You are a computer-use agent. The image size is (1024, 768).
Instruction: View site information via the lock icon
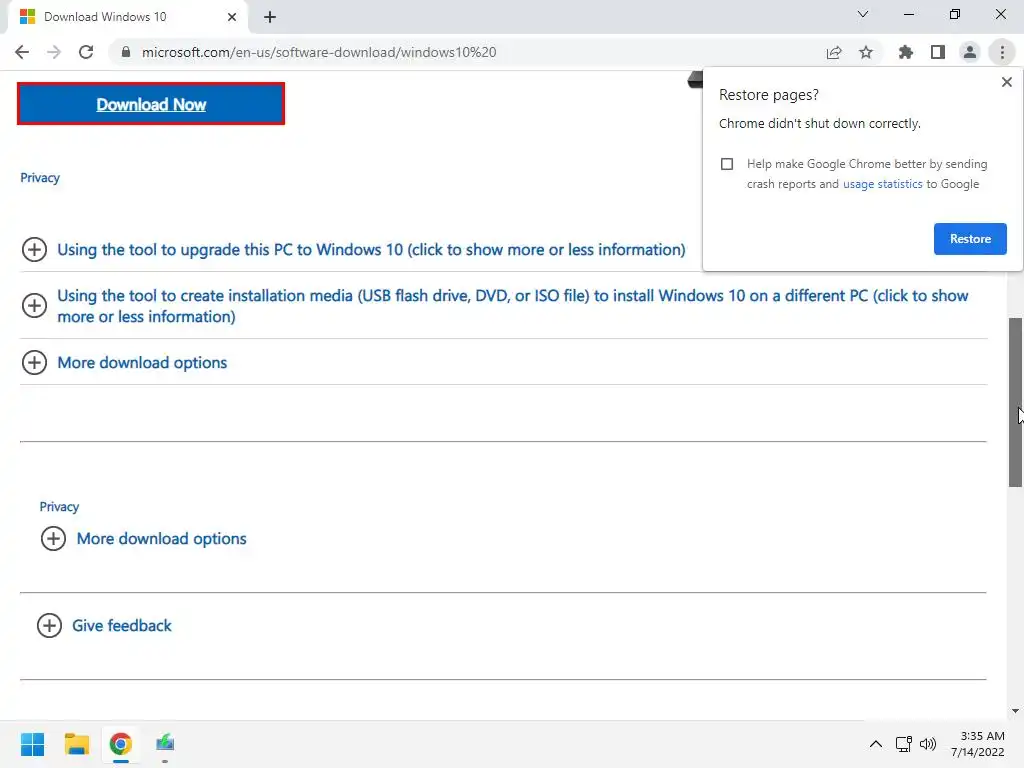(125, 52)
